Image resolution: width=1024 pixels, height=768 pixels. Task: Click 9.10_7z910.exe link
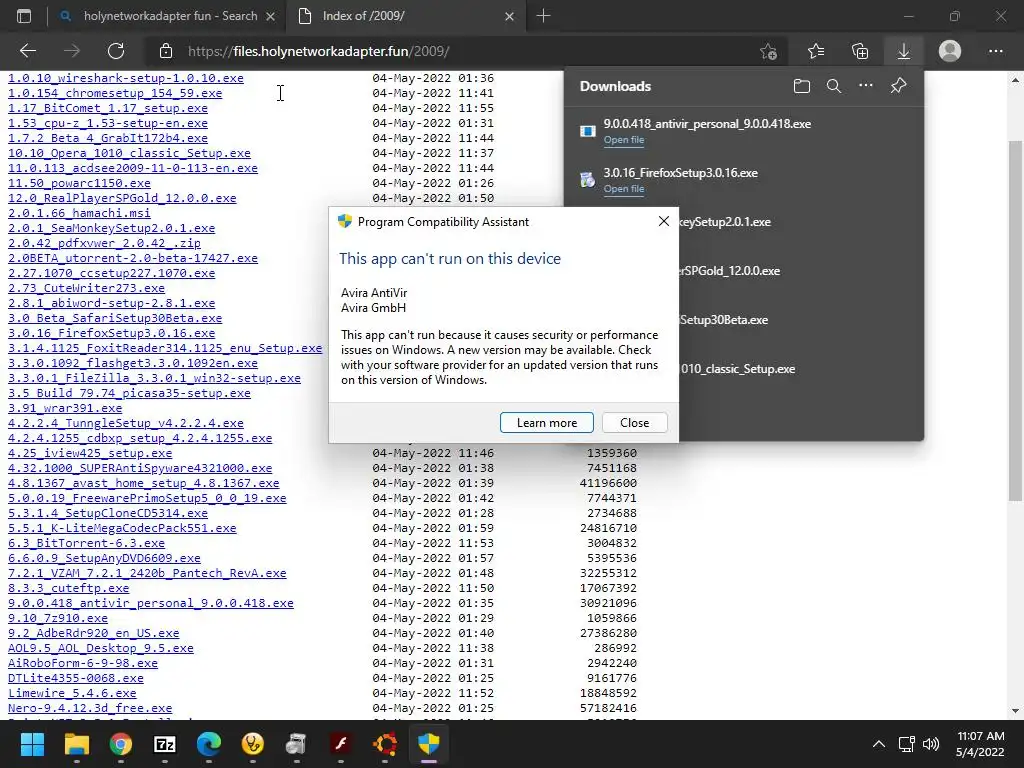click(57, 619)
